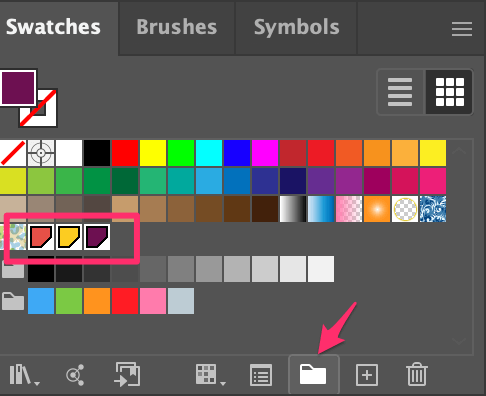The image size is (486, 396).
Task: Switch to the Symbols tab
Action: (297, 27)
